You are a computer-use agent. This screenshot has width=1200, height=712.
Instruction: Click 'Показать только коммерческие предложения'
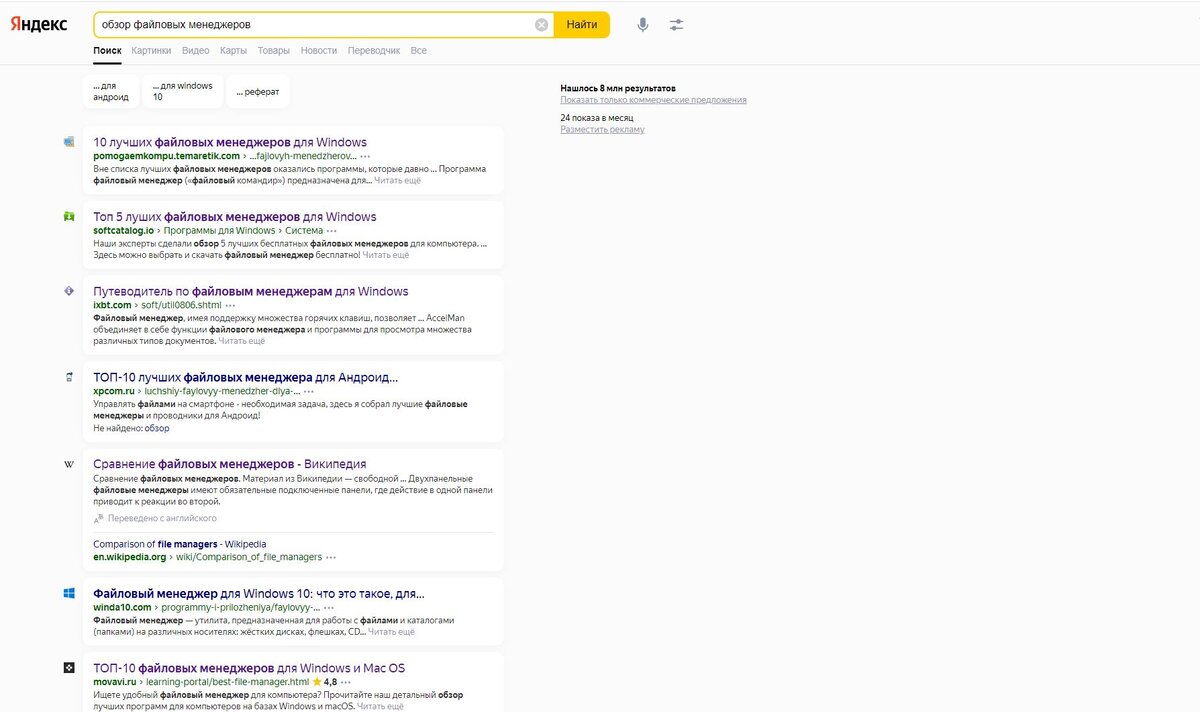(653, 100)
